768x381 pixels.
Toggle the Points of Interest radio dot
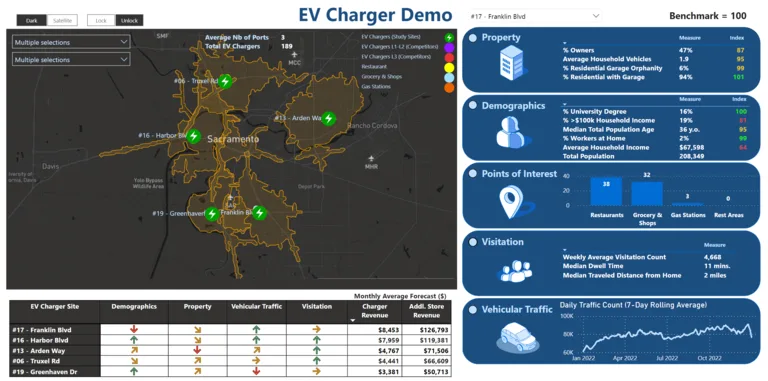473,174
